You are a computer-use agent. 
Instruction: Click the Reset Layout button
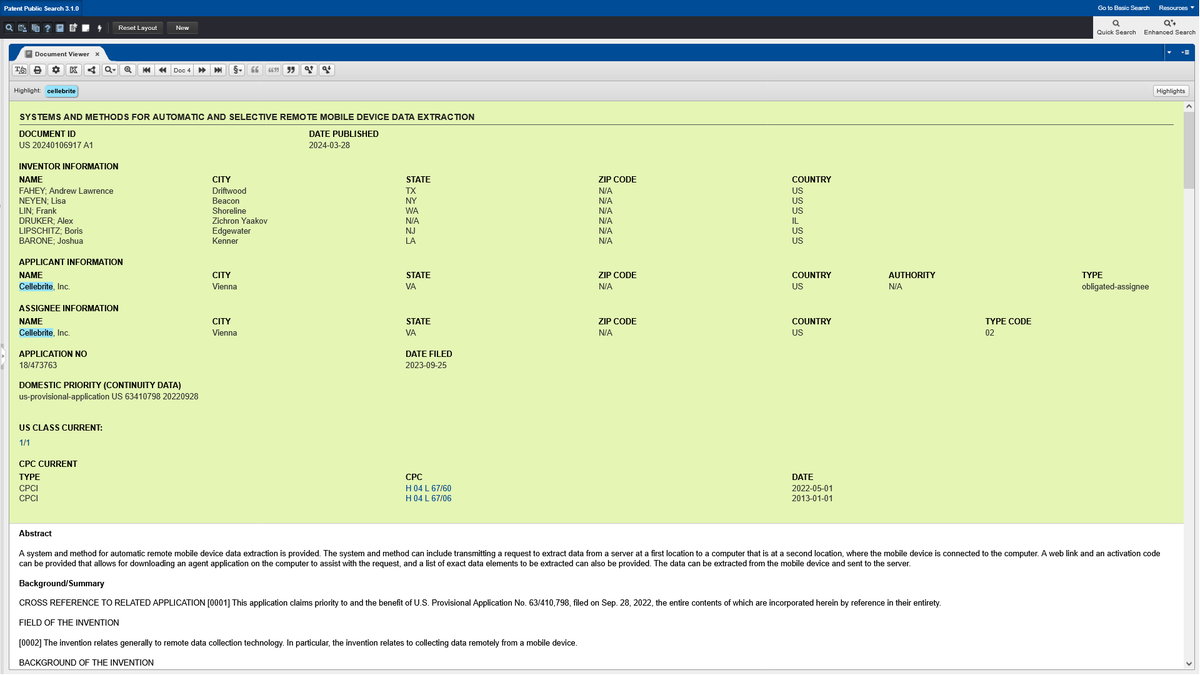138,27
